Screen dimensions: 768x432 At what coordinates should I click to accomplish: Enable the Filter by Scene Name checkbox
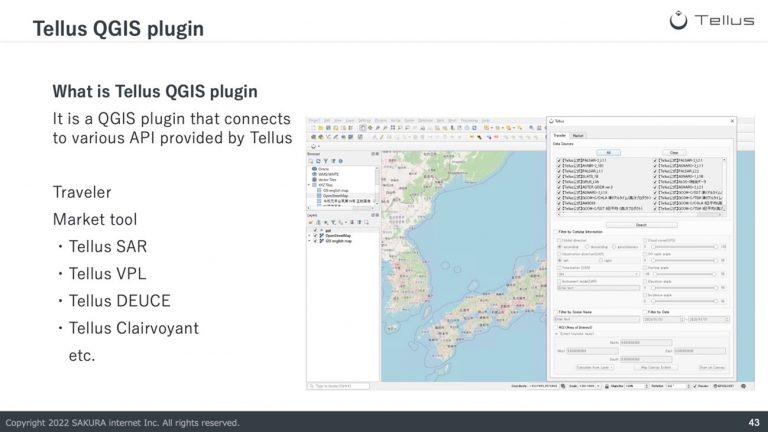(x=555, y=312)
